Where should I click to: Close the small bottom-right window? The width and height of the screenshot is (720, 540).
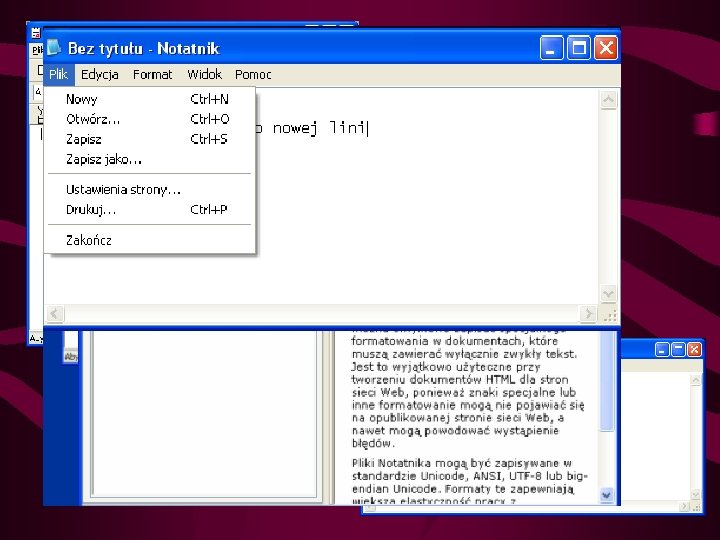coord(694,350)
